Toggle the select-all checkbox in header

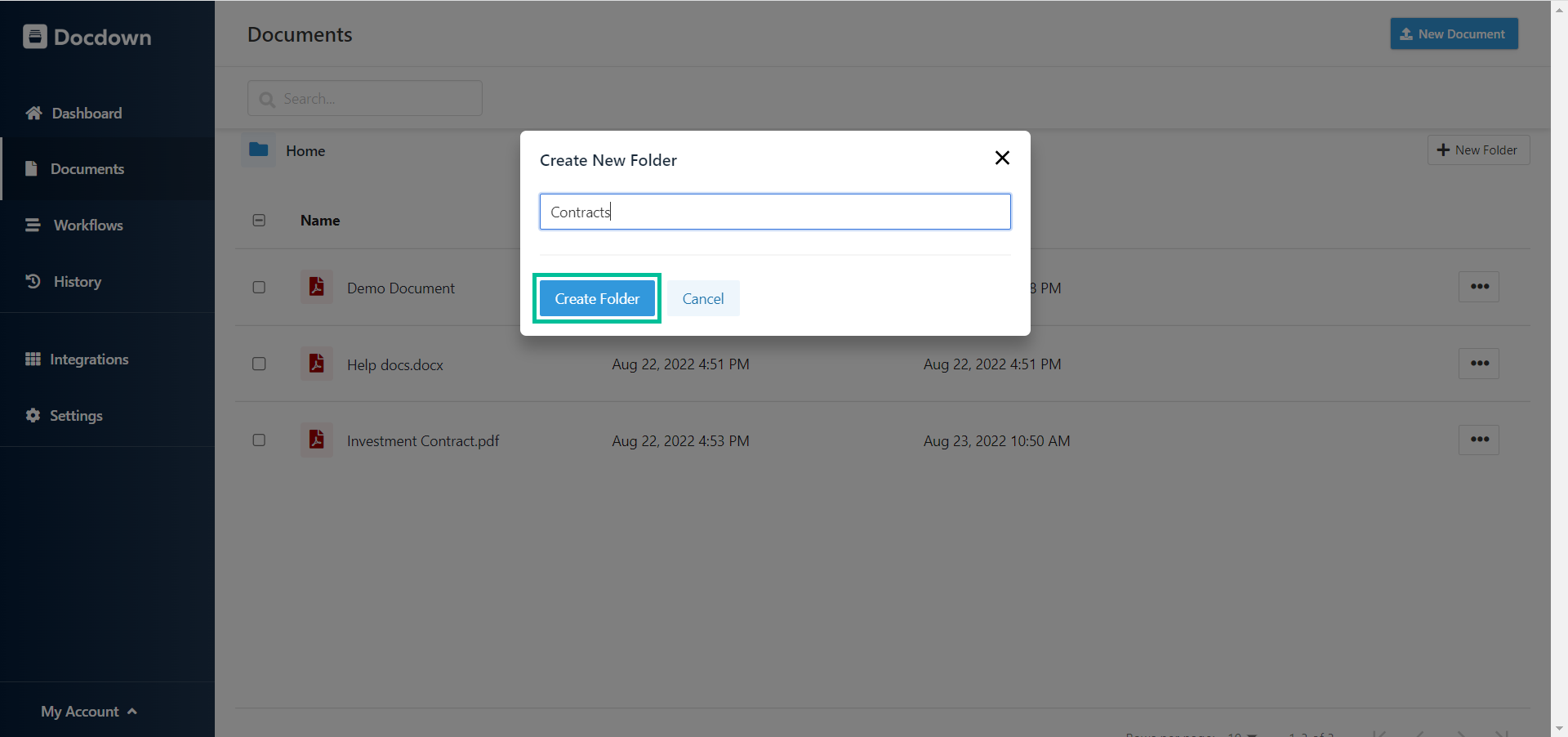coord(259,221)
